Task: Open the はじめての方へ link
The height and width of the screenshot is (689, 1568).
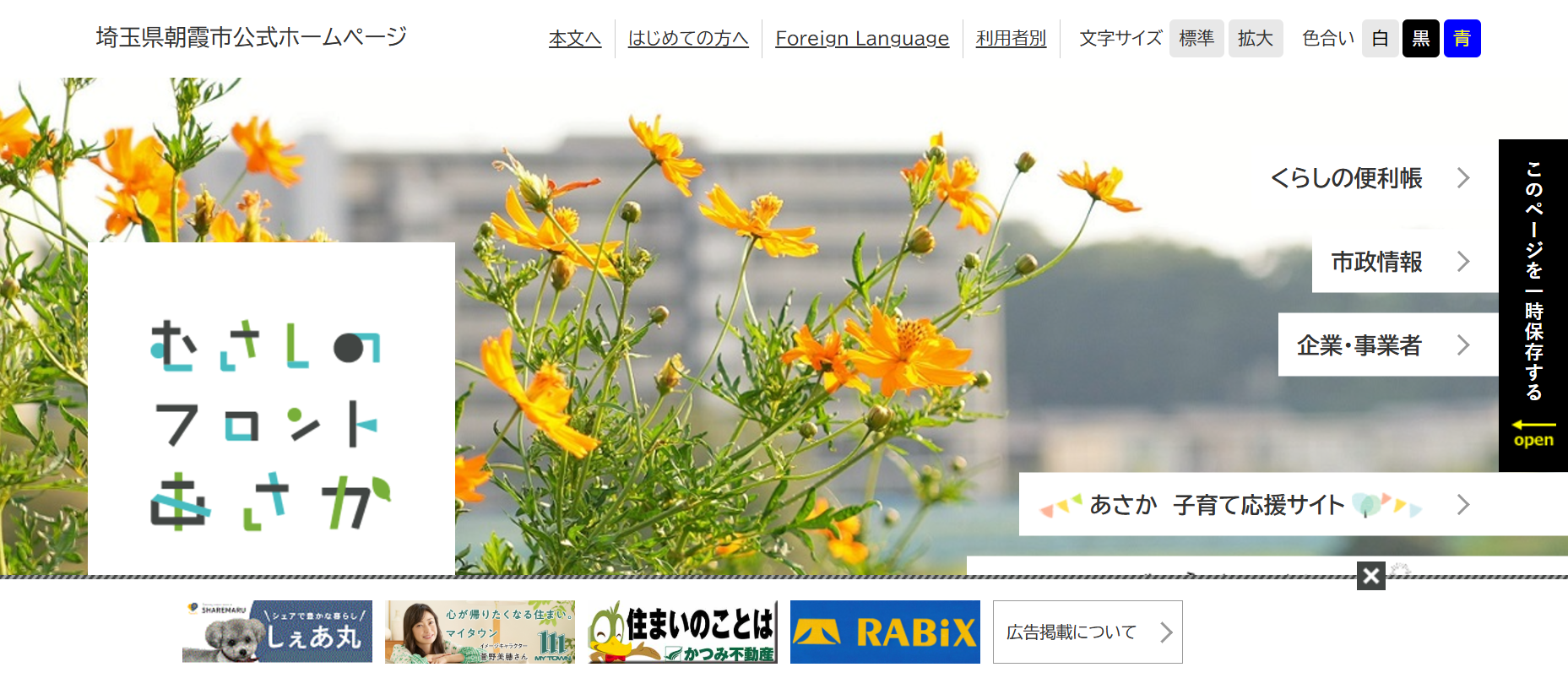Action: pyautogui.click(x=688, y=38)
